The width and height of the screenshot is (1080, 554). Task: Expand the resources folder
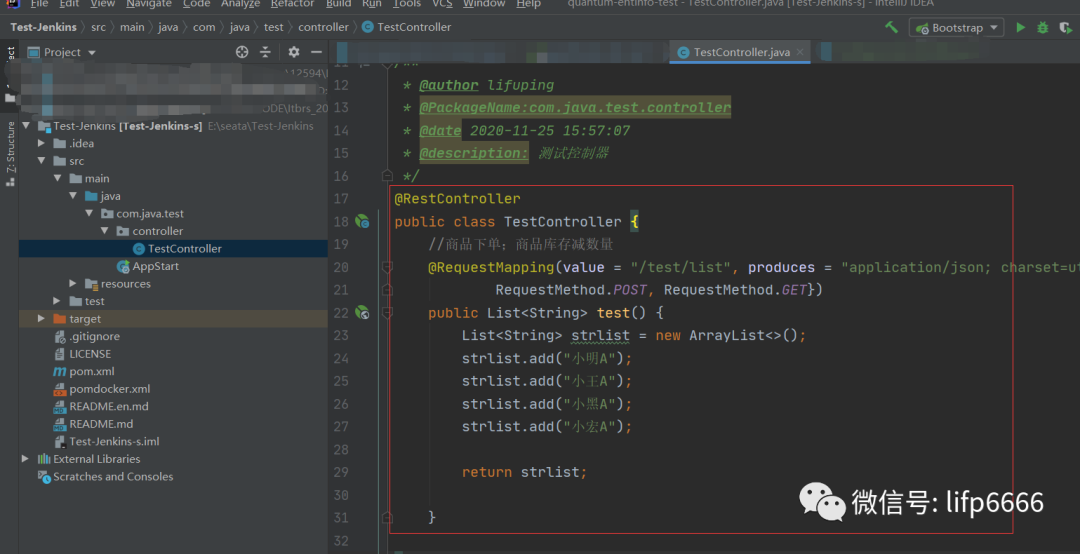point(73,283)
